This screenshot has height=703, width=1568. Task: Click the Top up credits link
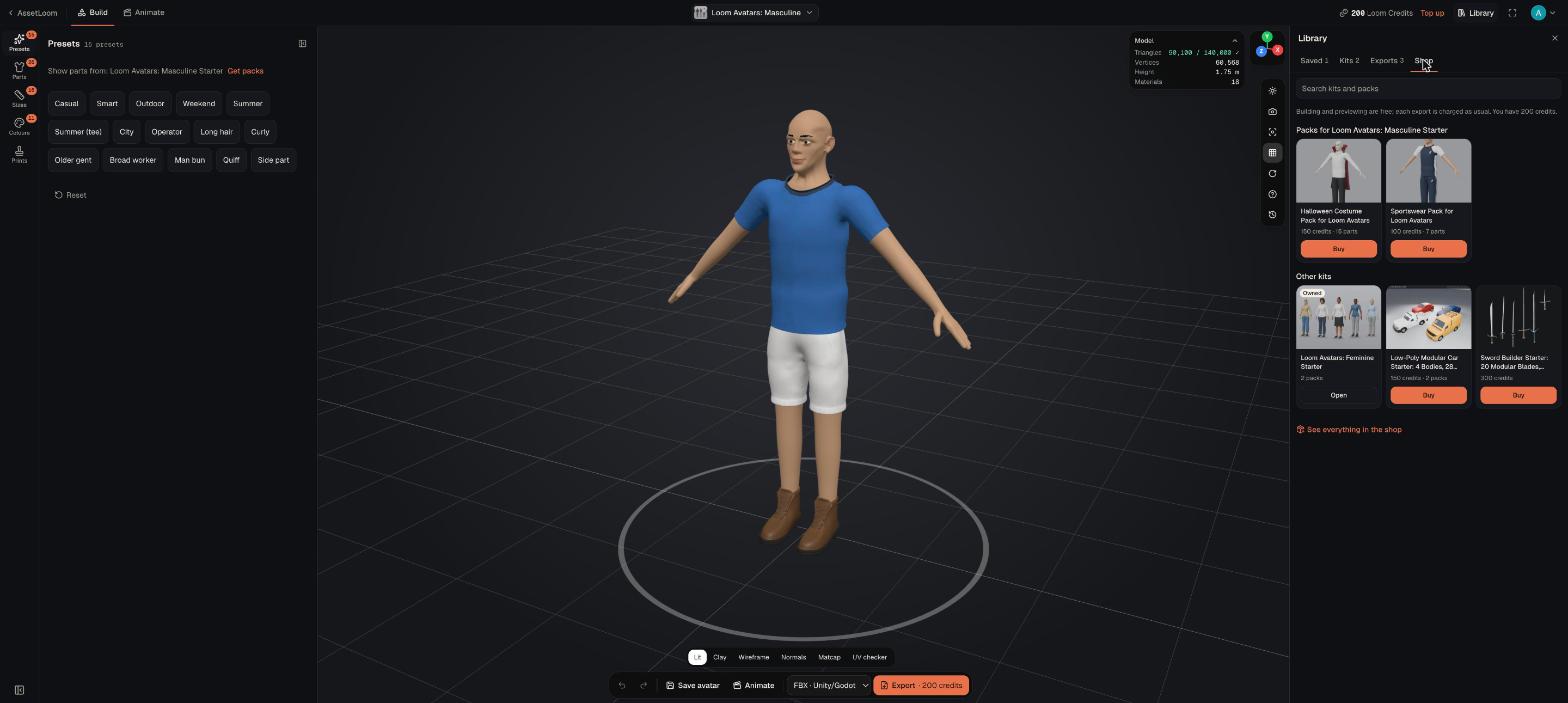1432,13
